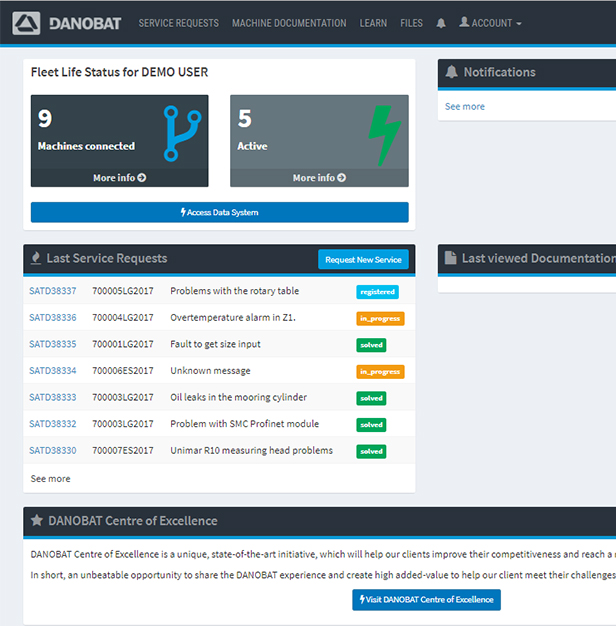616x626 pixels.
Task: Click Request New Service button
Action: (x=363, y=260)
